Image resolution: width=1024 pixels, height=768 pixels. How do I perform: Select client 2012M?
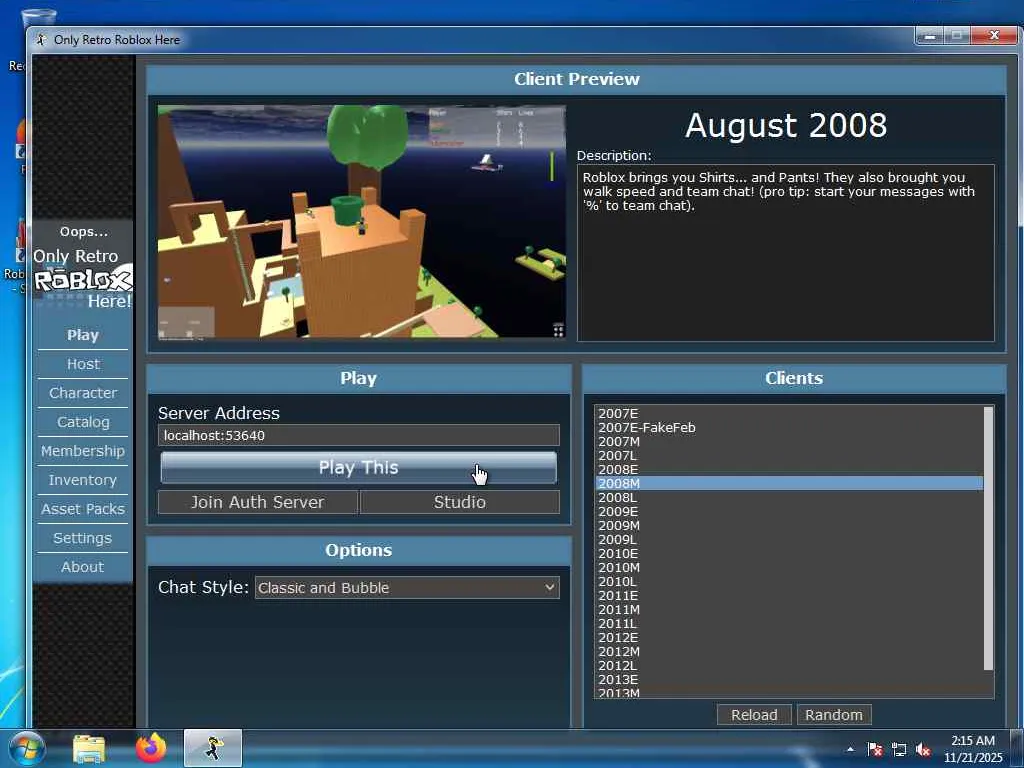[790, 652]
